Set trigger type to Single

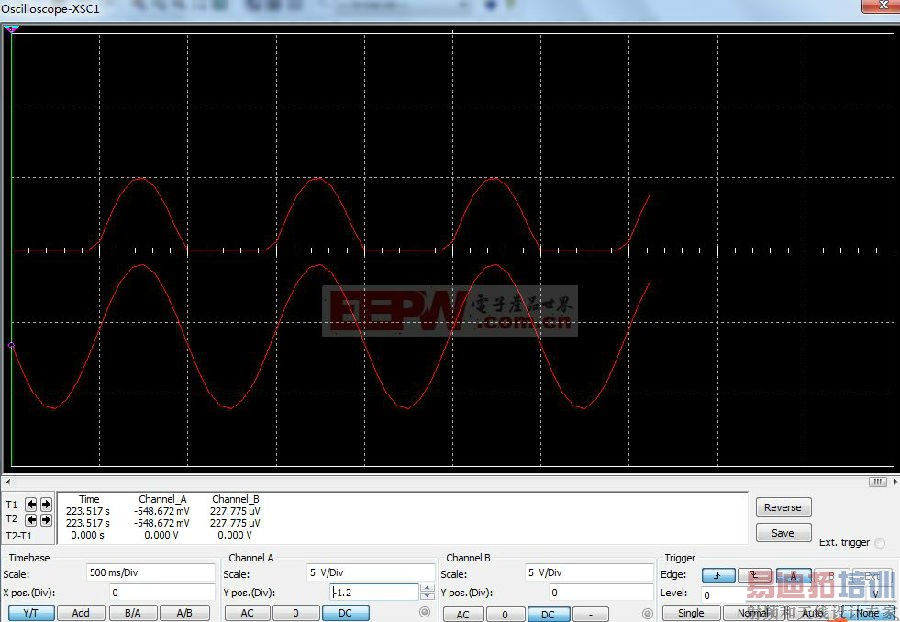(x=690, y=613)
